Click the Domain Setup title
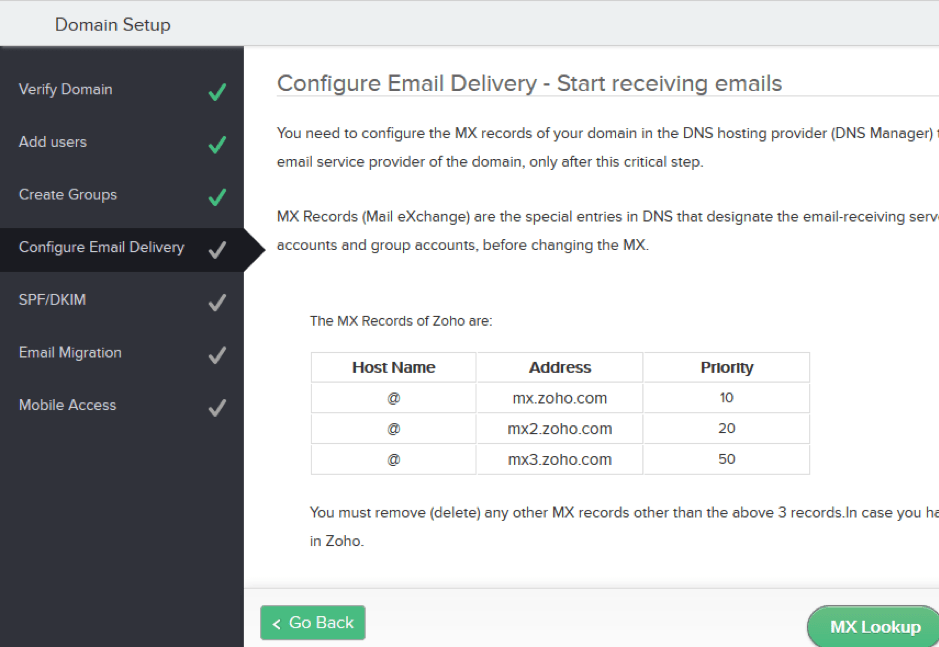 pos(113,23)
